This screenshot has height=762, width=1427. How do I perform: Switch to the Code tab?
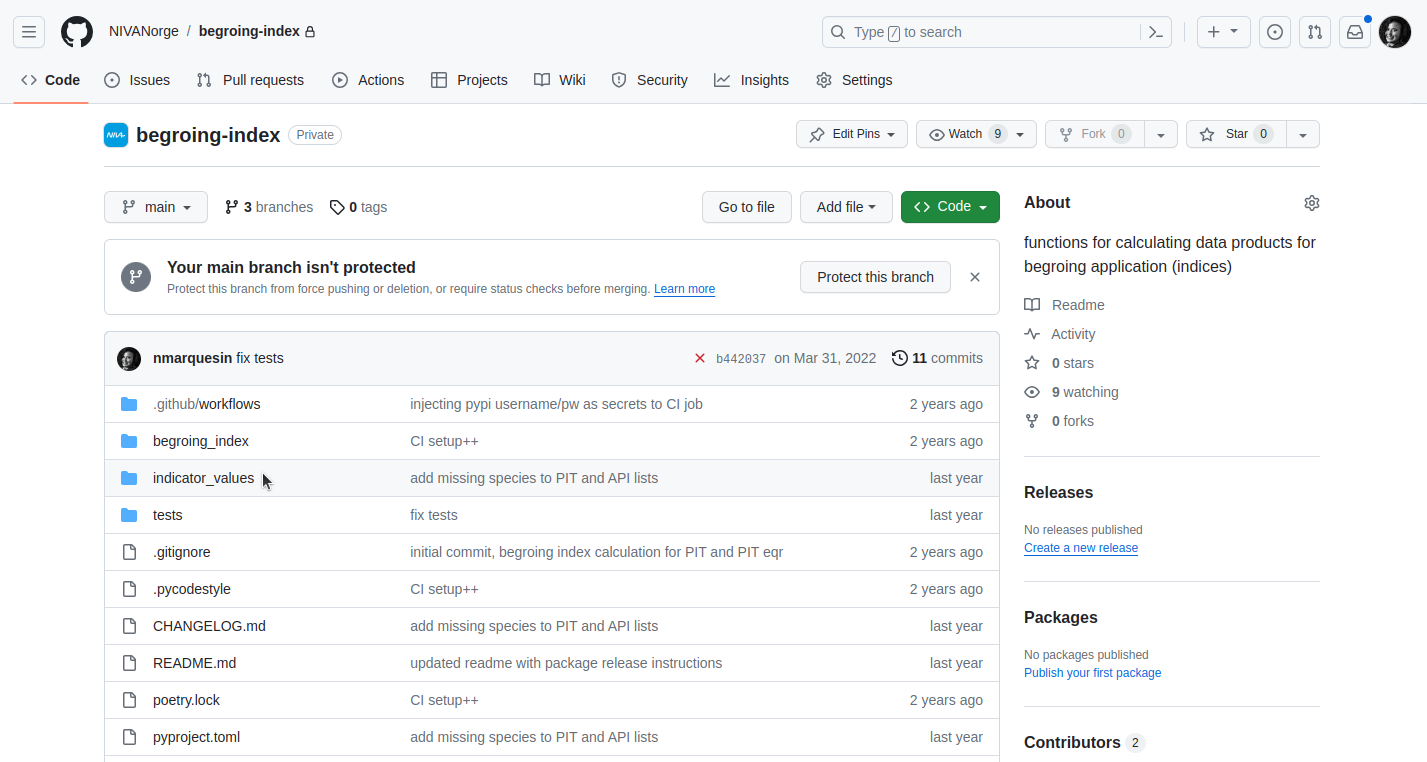(x=51, y=80)
